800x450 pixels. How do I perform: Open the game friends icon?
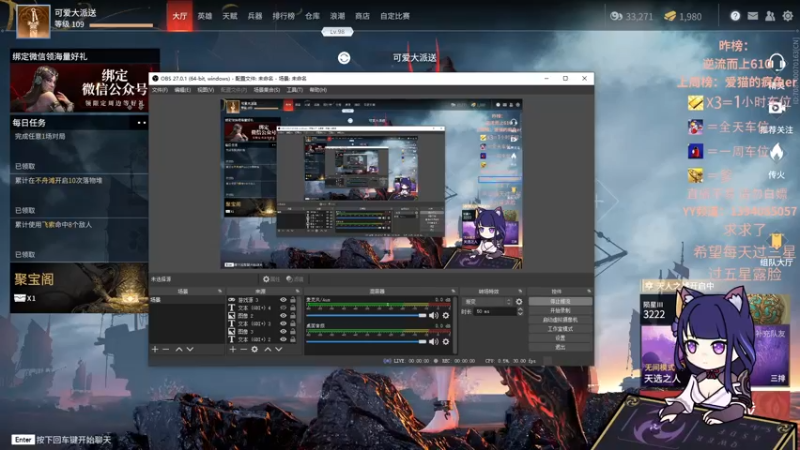click(x=770, y=16)
